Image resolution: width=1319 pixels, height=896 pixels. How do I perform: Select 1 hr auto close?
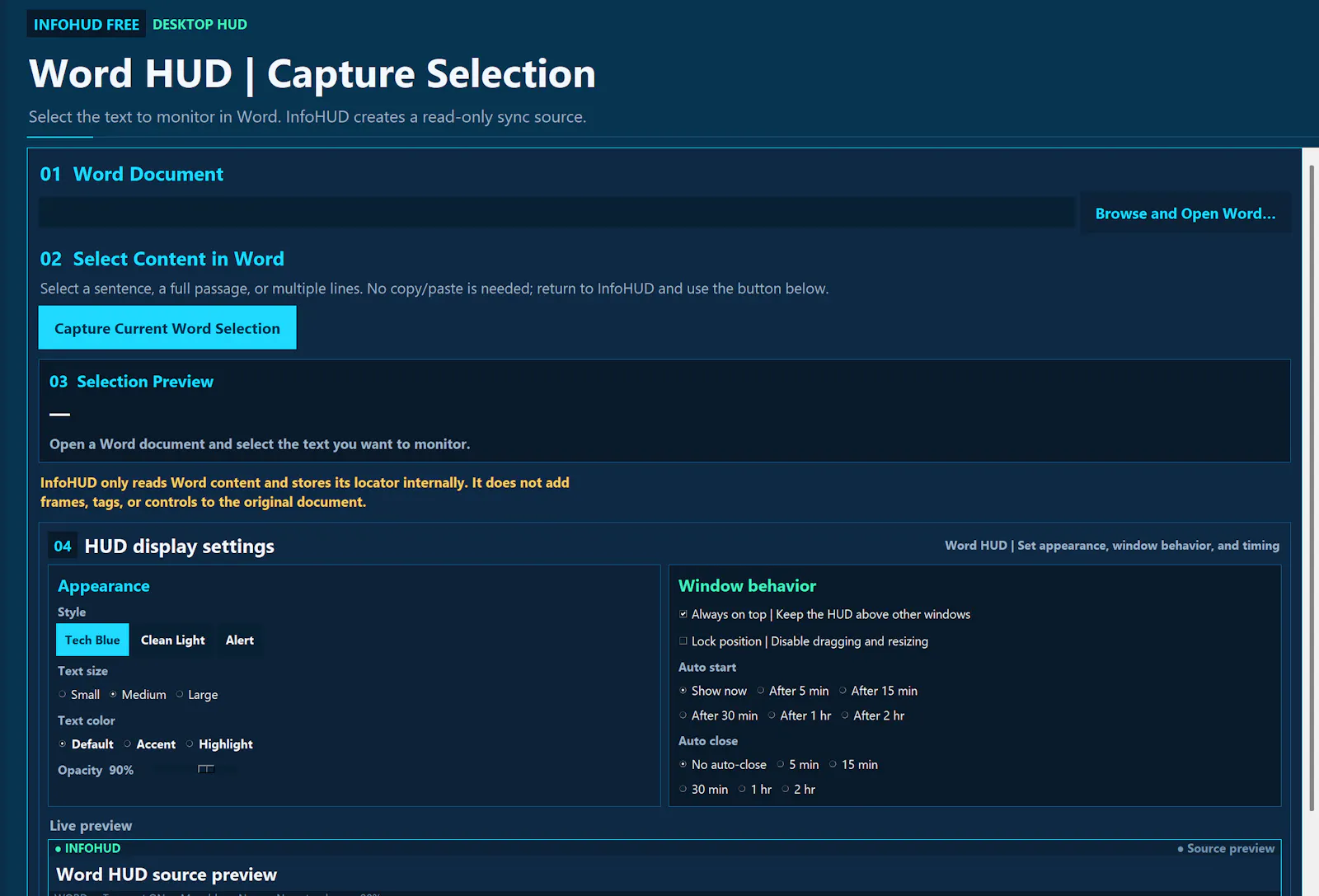[x=754, y=790]
